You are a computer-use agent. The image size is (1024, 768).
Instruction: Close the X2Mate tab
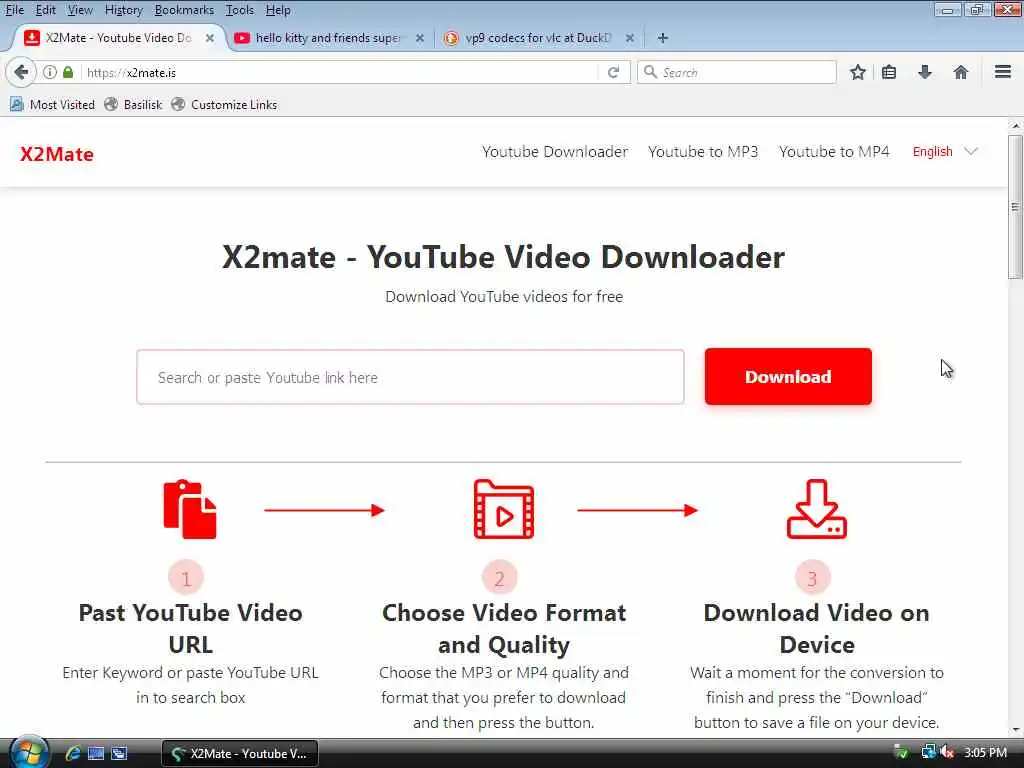pos(210,38)
